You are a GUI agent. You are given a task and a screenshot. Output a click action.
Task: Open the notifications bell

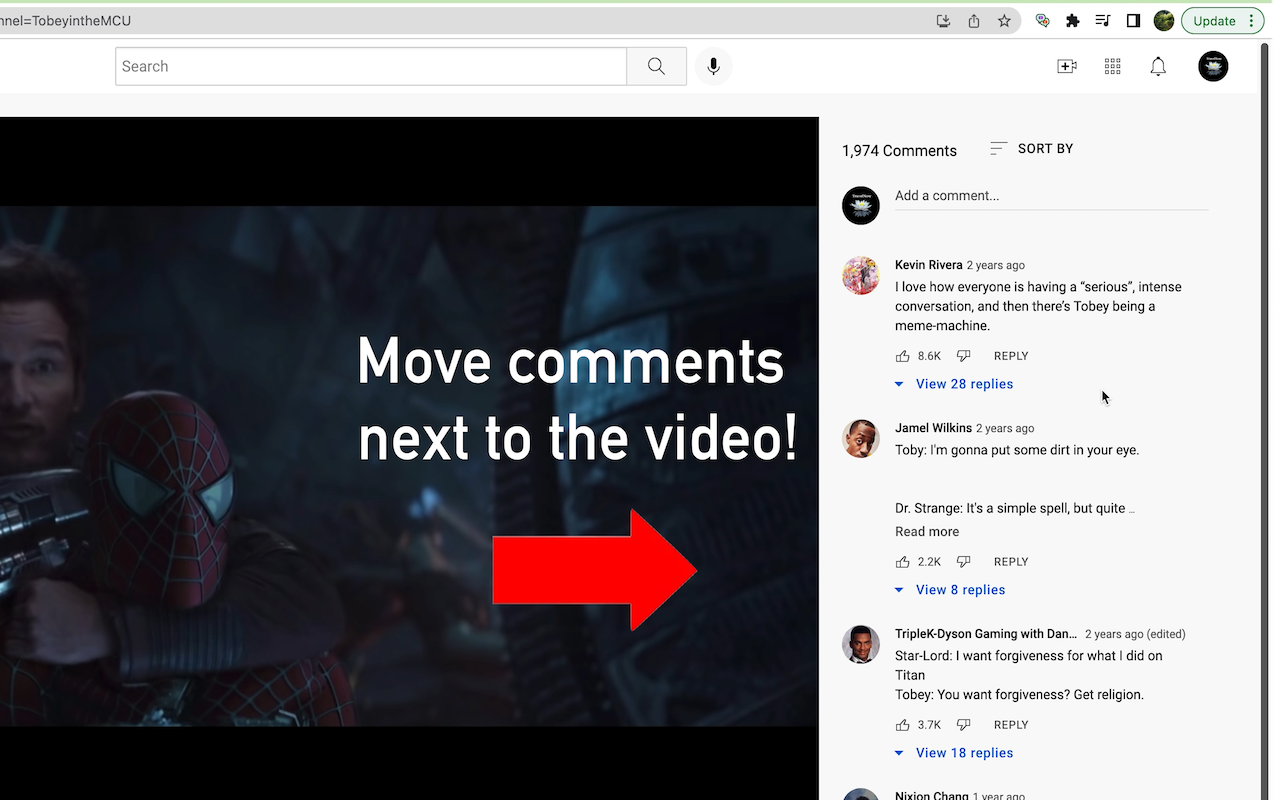(x=1158, y=66)
